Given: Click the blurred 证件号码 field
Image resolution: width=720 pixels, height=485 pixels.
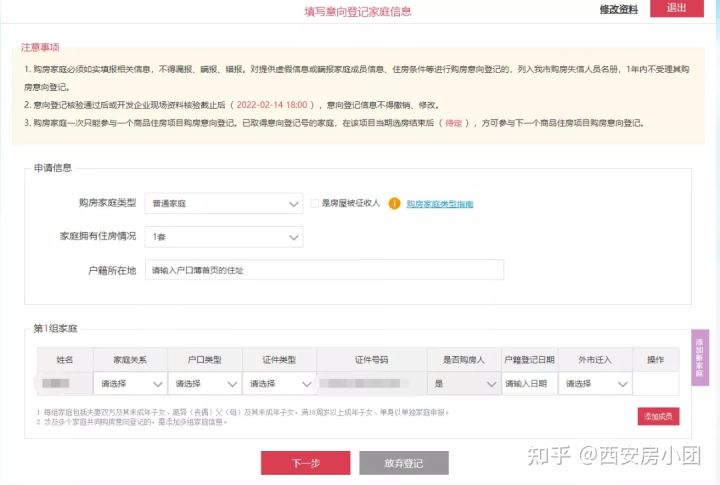Looking at the screenshot, I should coord(371,383).
